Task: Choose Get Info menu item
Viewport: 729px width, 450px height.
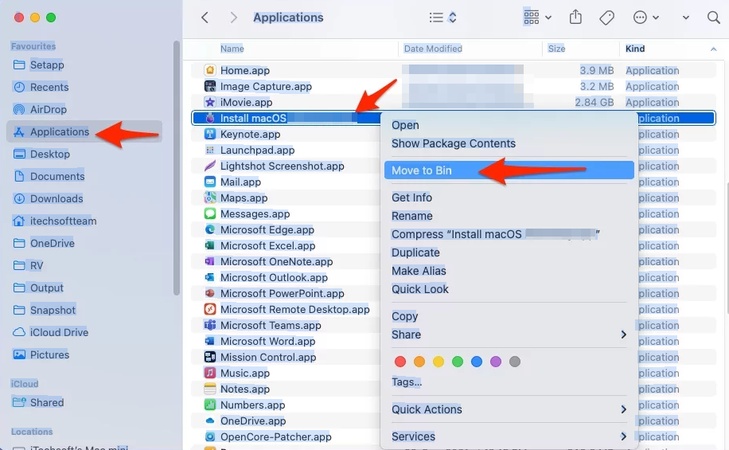Action: (x=411, y=198)
